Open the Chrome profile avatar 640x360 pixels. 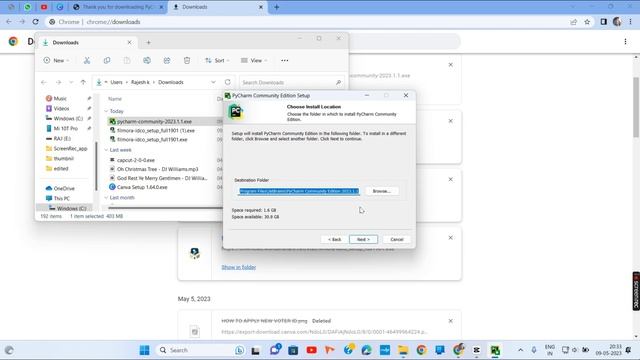(x=617, y=22)
